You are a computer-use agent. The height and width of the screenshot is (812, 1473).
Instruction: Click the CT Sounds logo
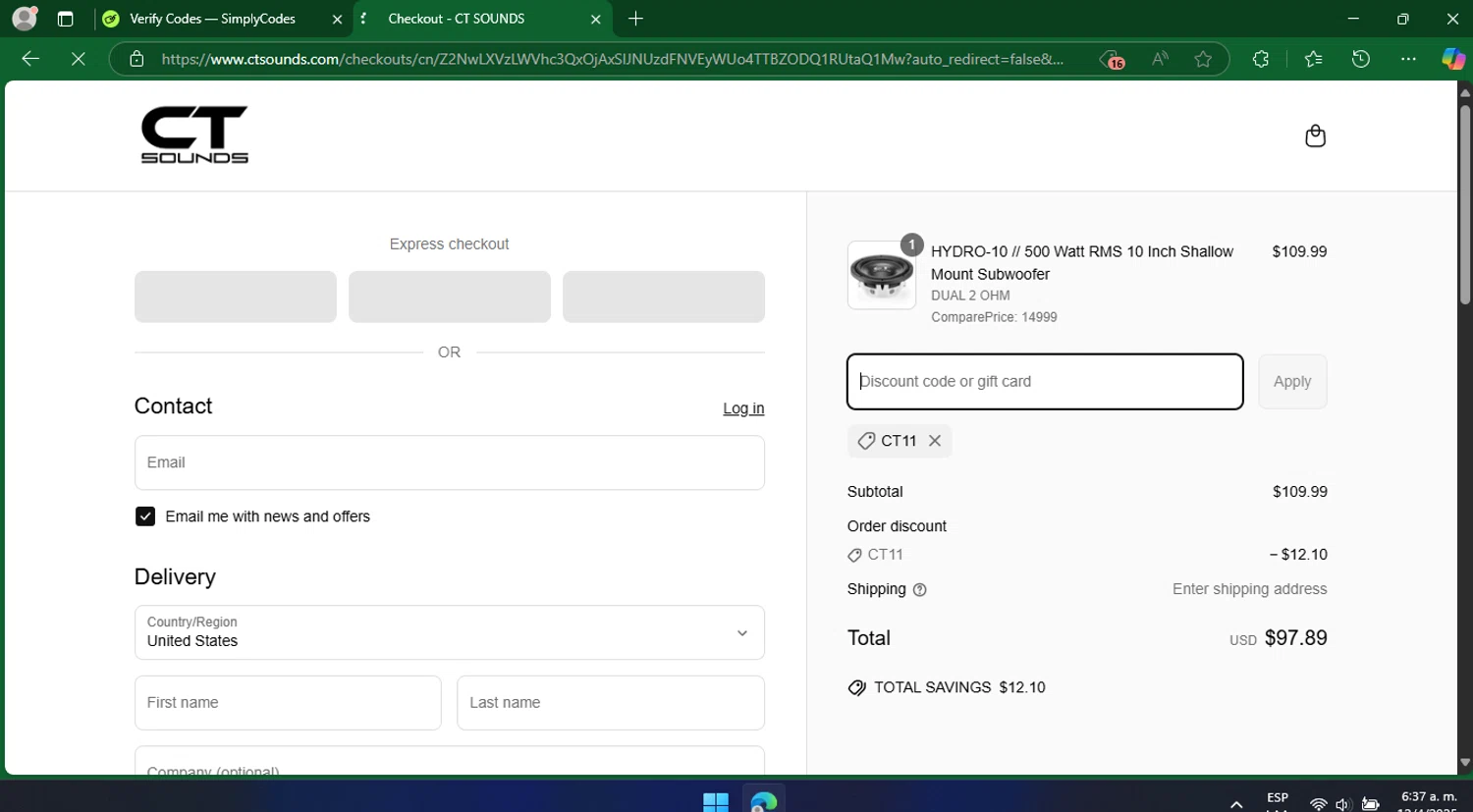click(194, 135)
